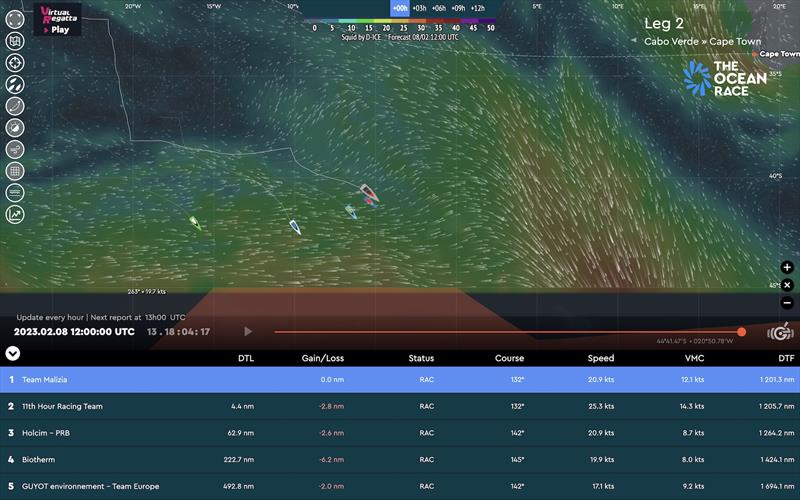The image size is (800, 500).
Task: Select the Team Malizia leaderboard row
Action: (x=400, y=380)
